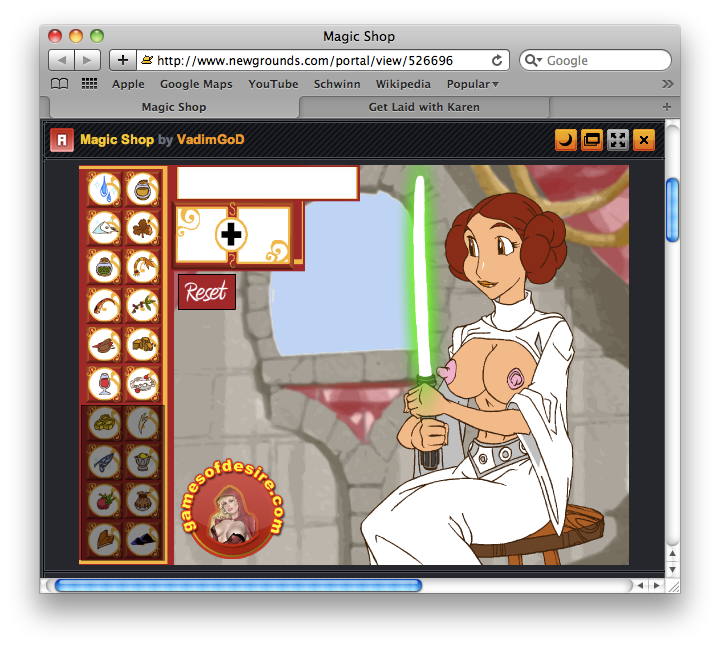The image size is (720, 648).
Task: Click the locked stone goblet ingredient
Action: pos(142,462)
